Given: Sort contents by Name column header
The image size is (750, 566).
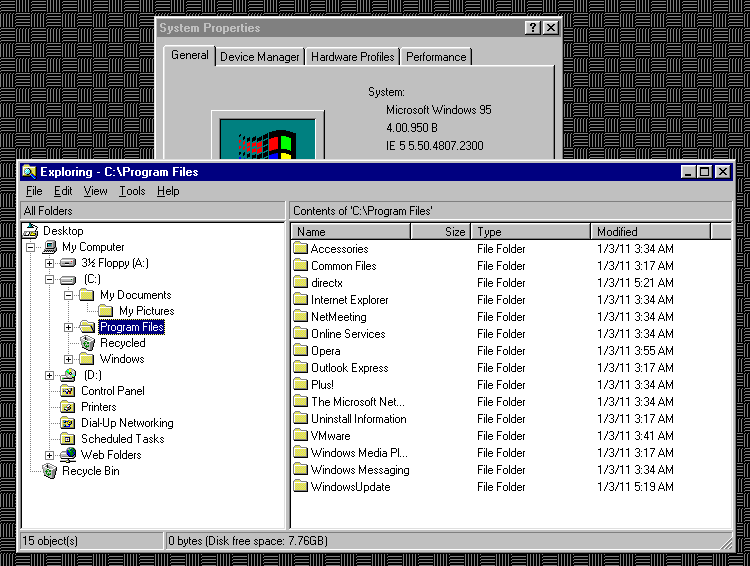Looking at the screenshot, I should click(351, 232).
